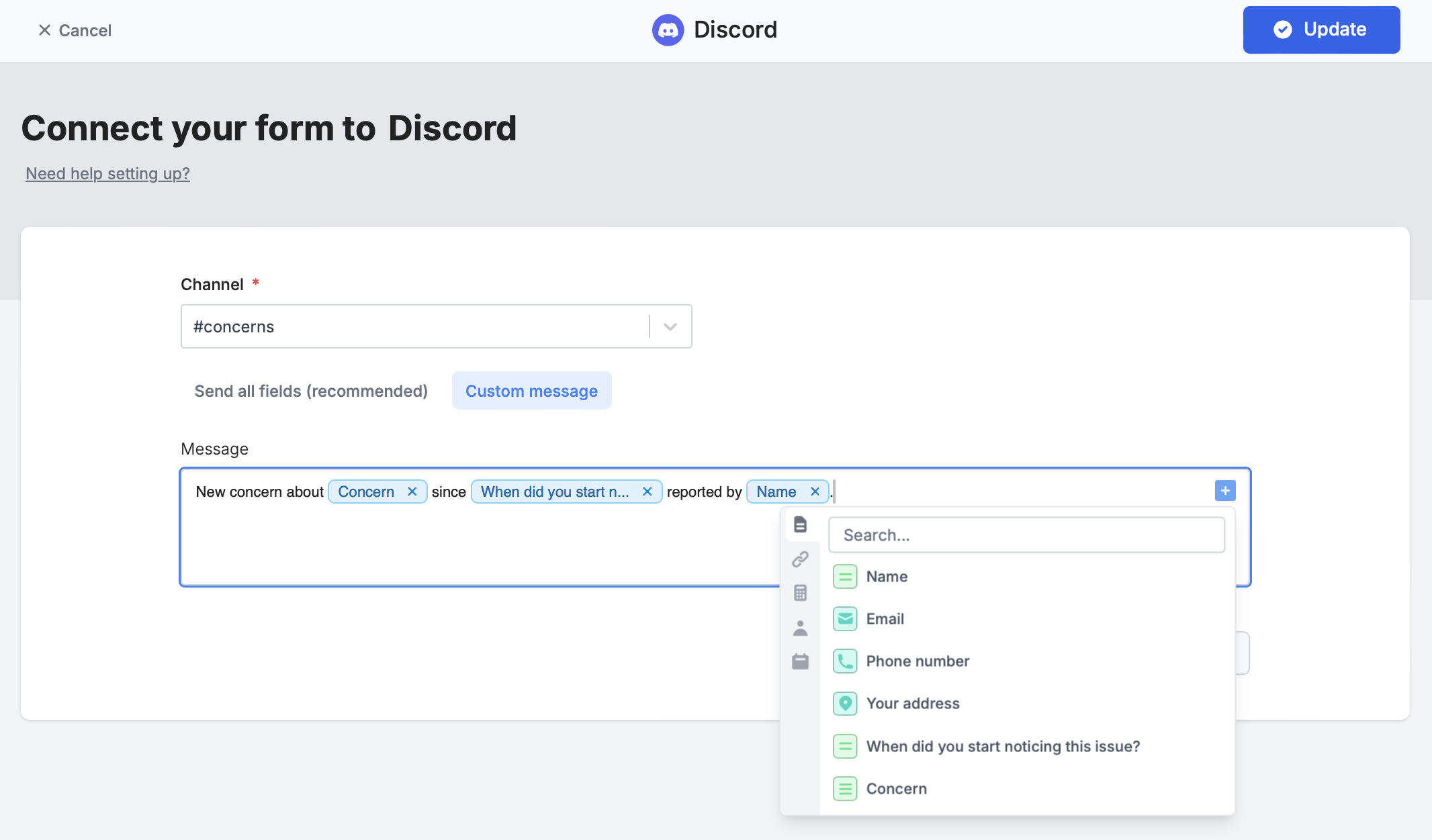The height and width of the screenshot is (840, 1432).
Task: Click the blue plus icon to insert a field
Action: pos(1224,491)
